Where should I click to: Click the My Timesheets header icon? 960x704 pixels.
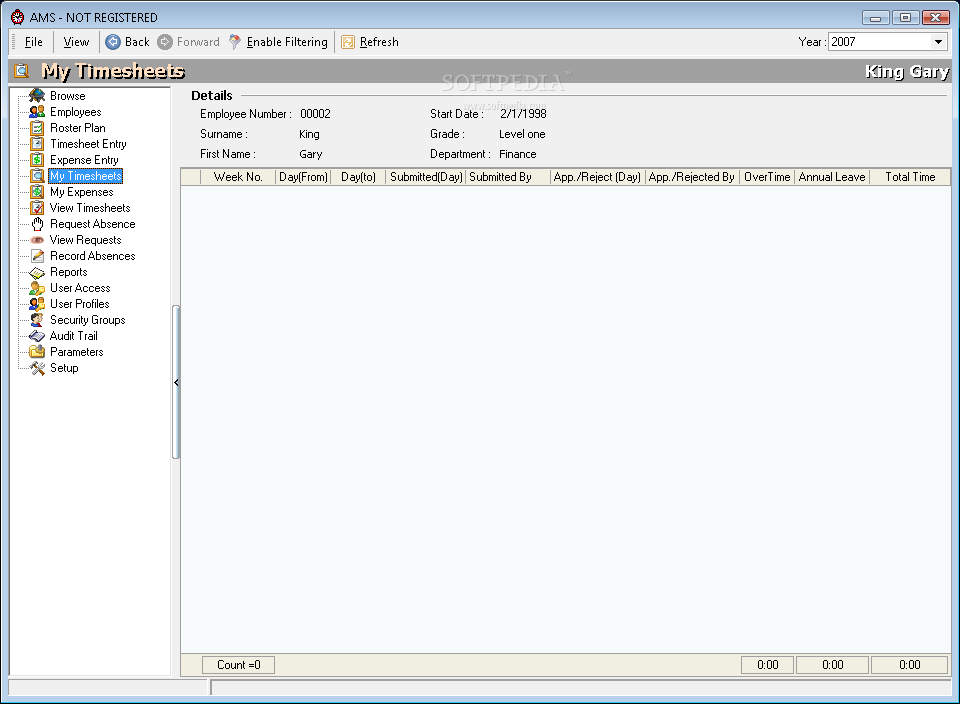point(21,71)
